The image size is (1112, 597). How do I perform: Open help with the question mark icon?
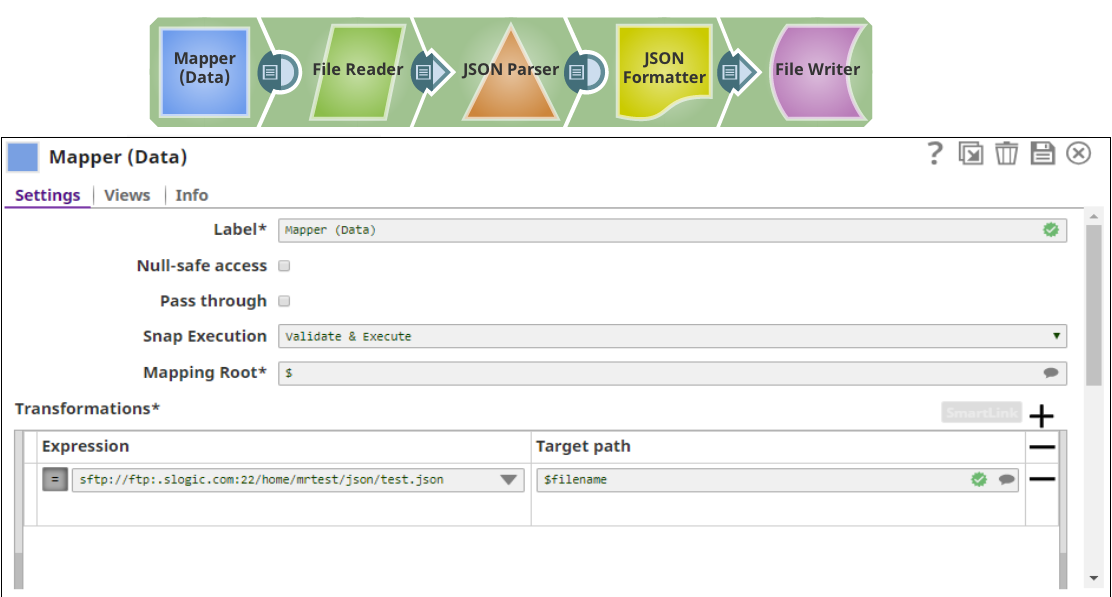[934, 153]
